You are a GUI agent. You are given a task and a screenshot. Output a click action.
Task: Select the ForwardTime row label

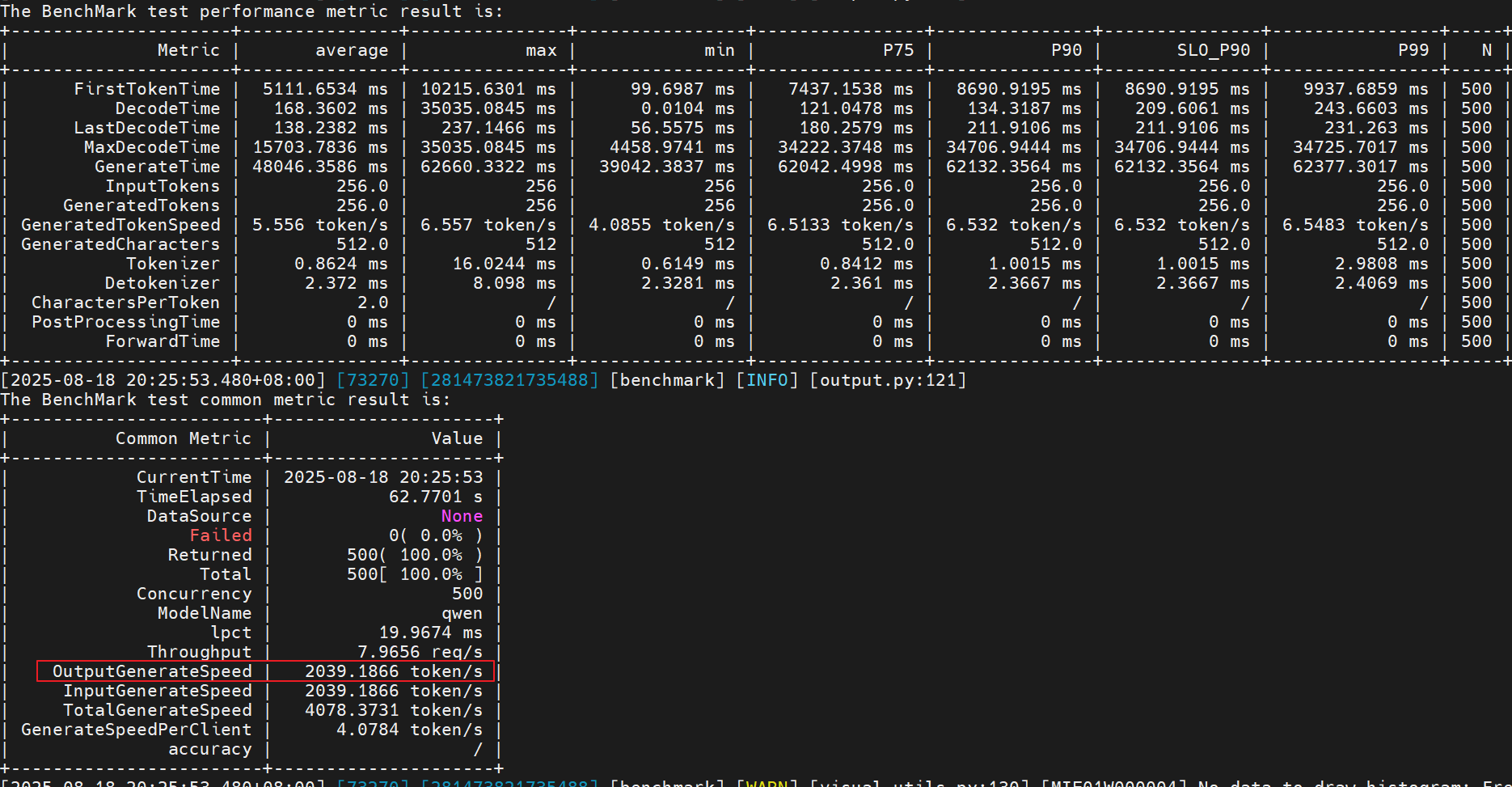point(163,341)
